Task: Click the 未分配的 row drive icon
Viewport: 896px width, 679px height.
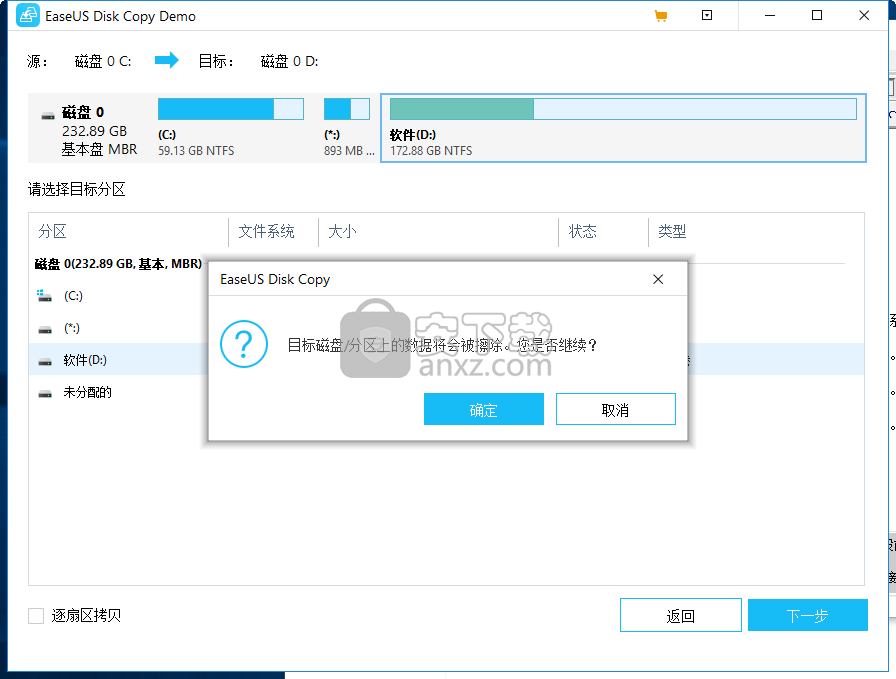Action: (45, 394)
